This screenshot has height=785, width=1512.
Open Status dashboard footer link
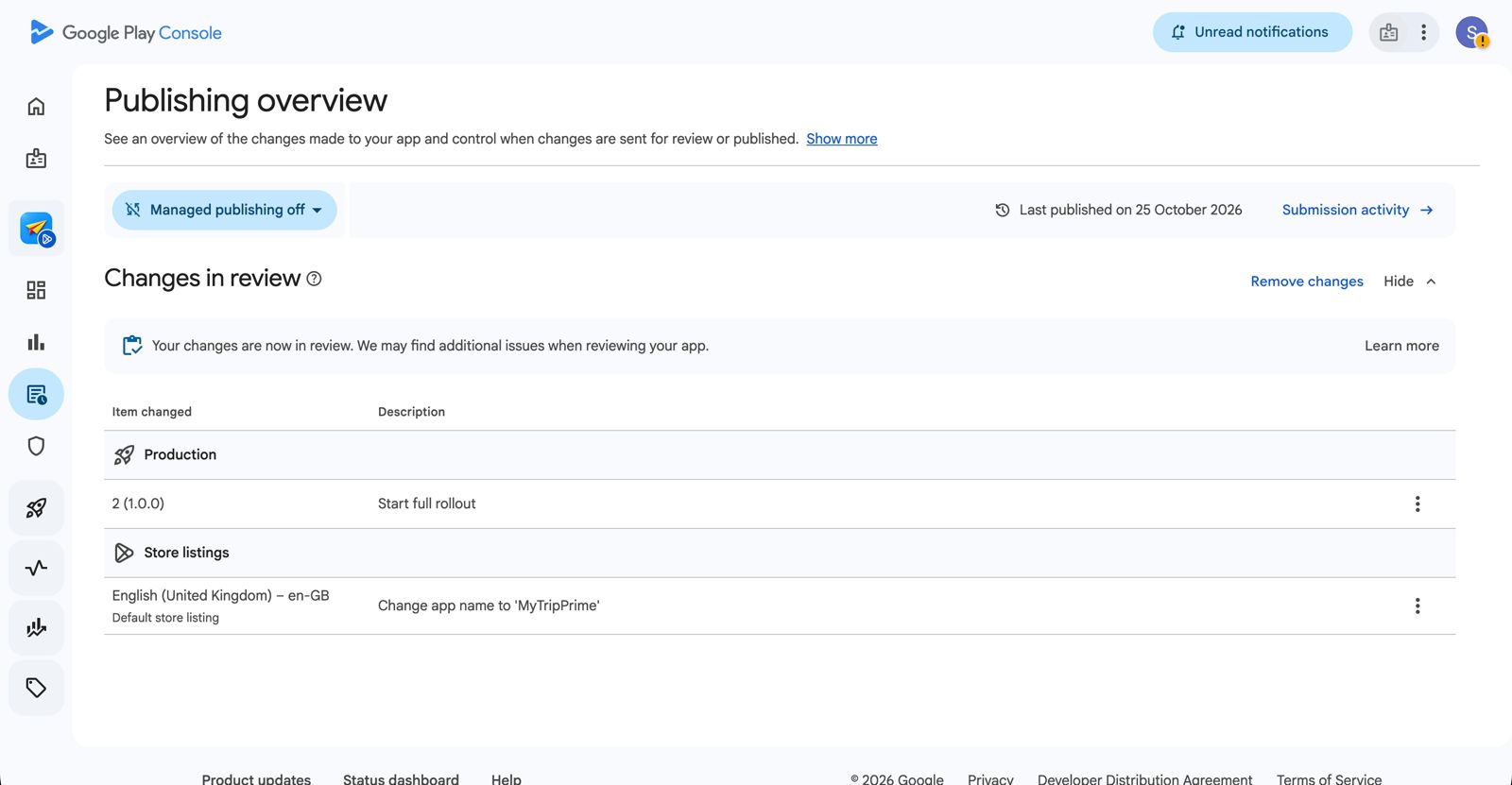401,778
